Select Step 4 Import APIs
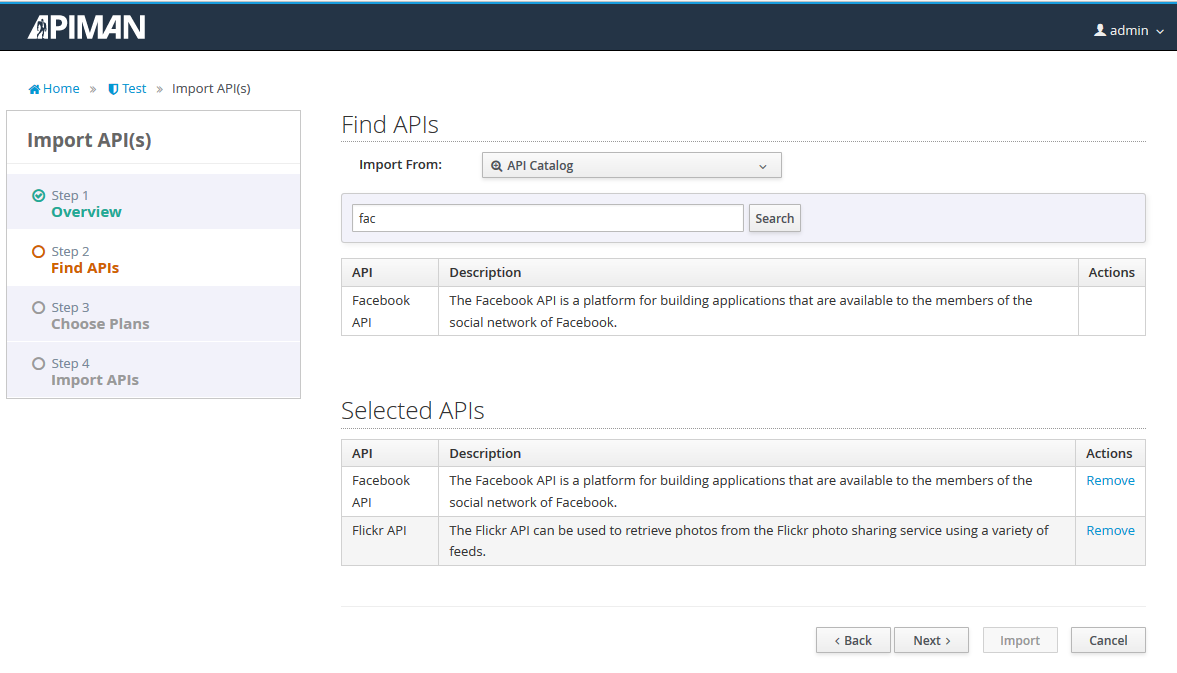The image size is (1177, 673). pos(153,371)
